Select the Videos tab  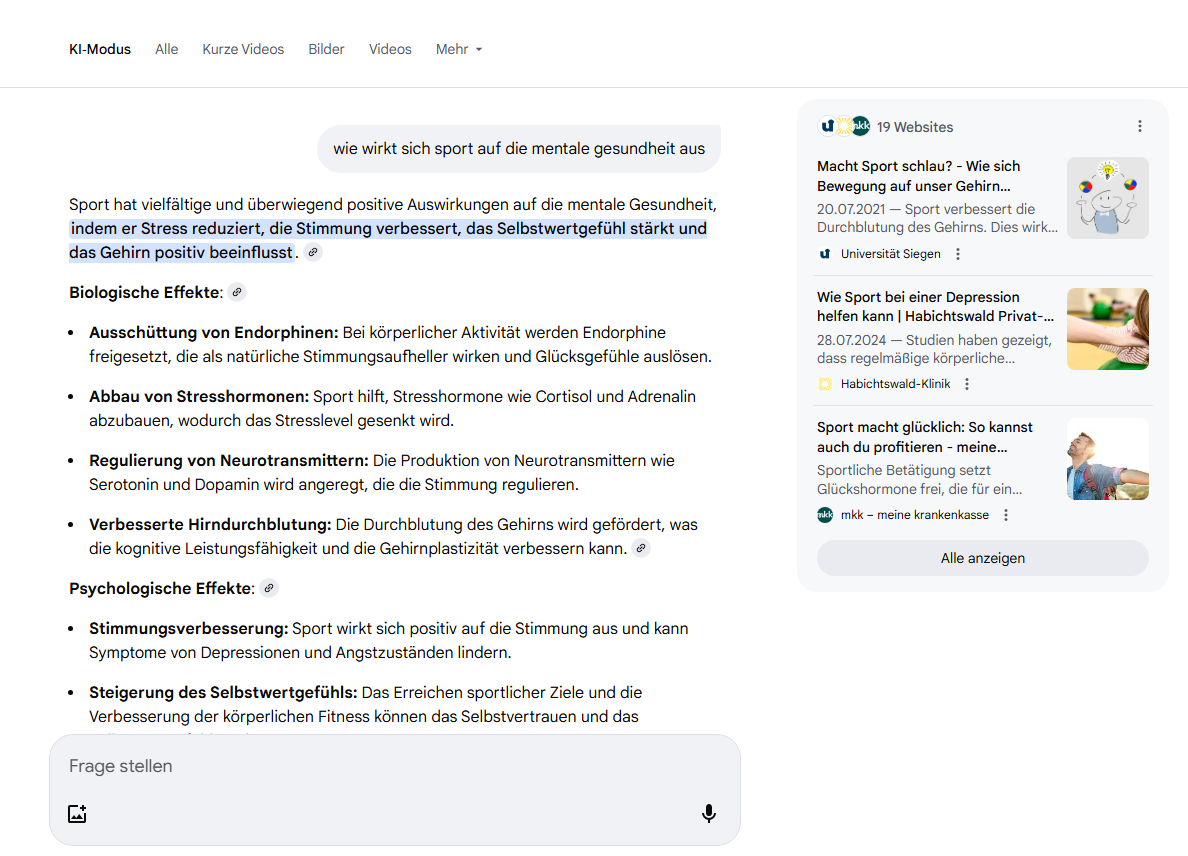390,49
